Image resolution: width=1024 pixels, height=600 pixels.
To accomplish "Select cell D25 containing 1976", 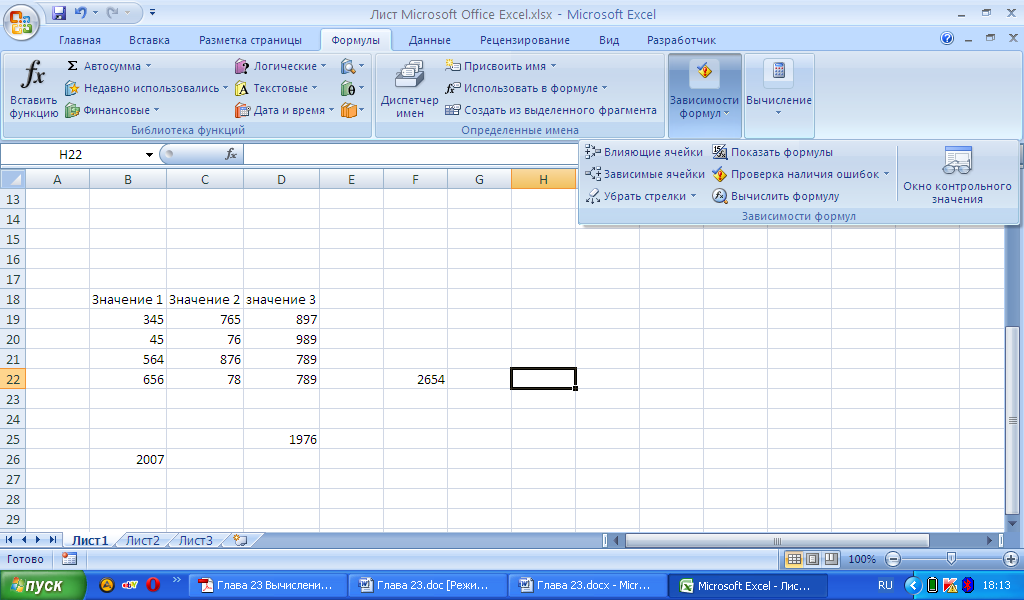I will pos(281,439).
